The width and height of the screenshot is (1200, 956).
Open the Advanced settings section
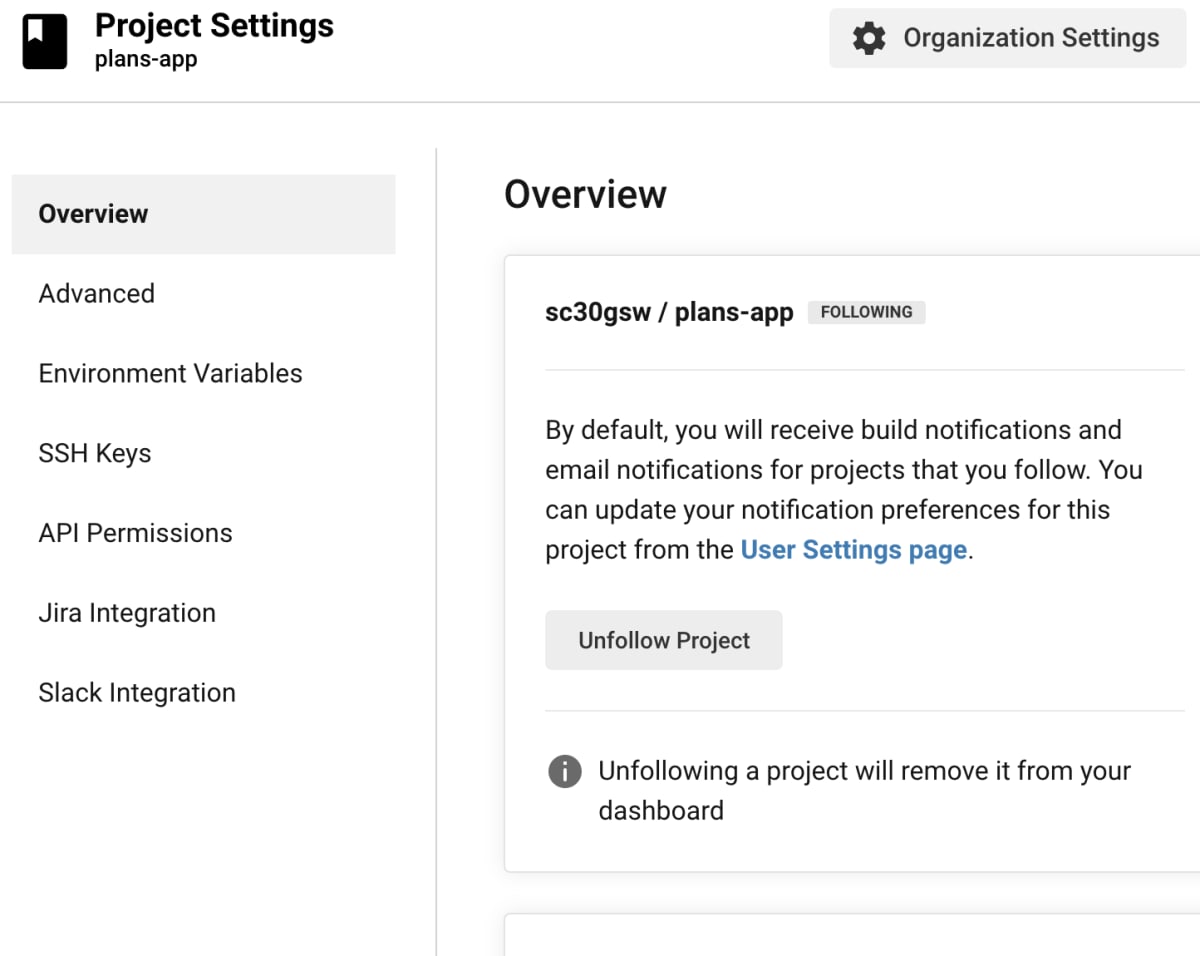coord(96,294)
